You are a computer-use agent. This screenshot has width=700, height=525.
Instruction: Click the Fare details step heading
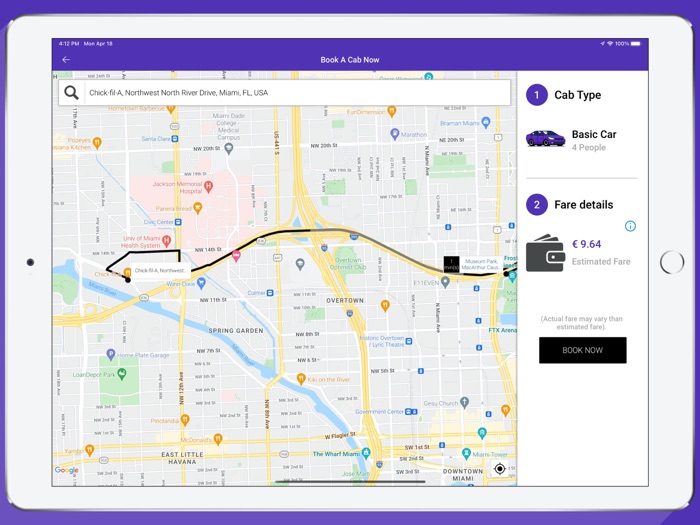point(583,205)
